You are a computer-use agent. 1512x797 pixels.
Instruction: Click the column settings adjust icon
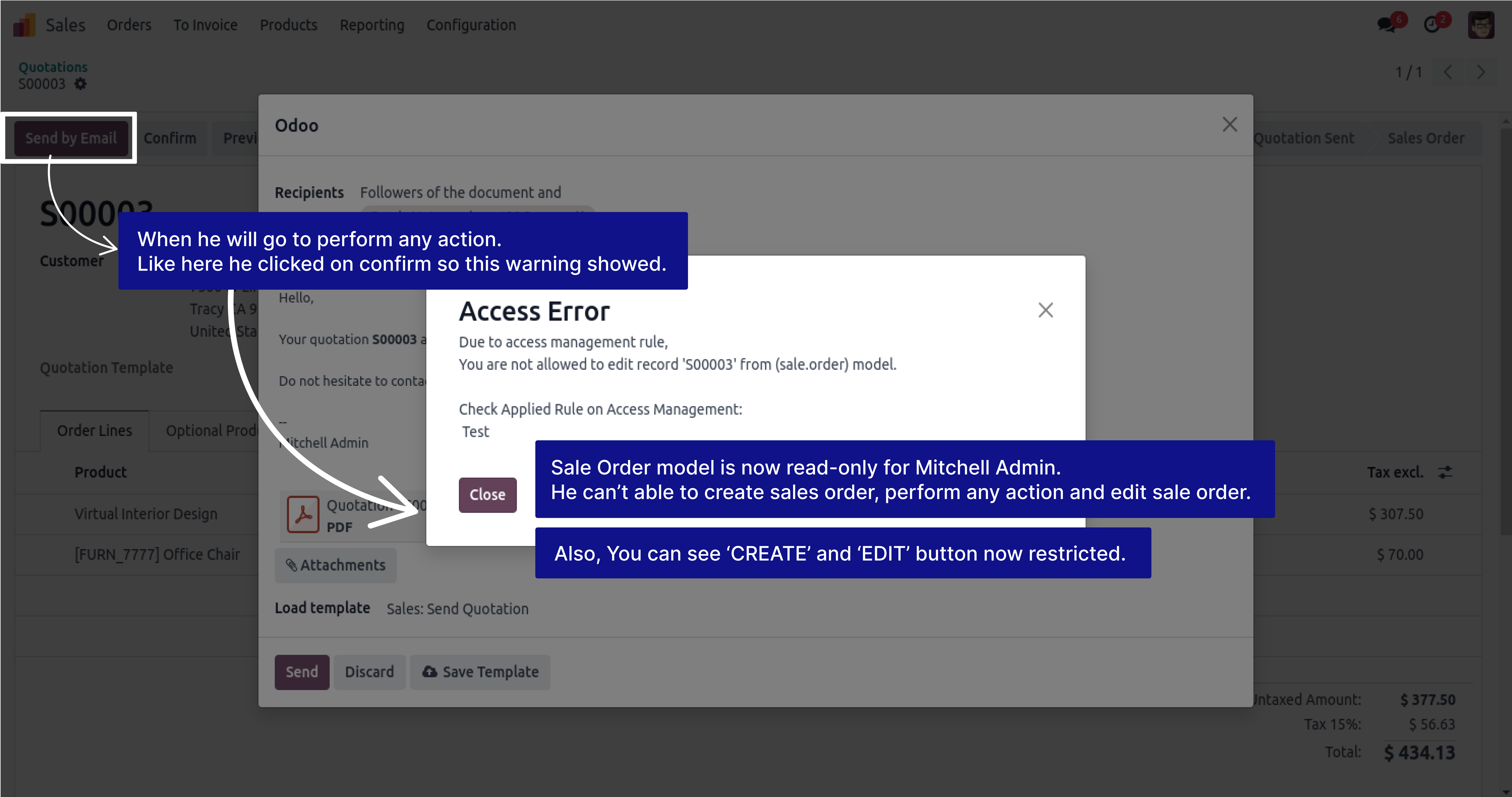[1445, 472]
